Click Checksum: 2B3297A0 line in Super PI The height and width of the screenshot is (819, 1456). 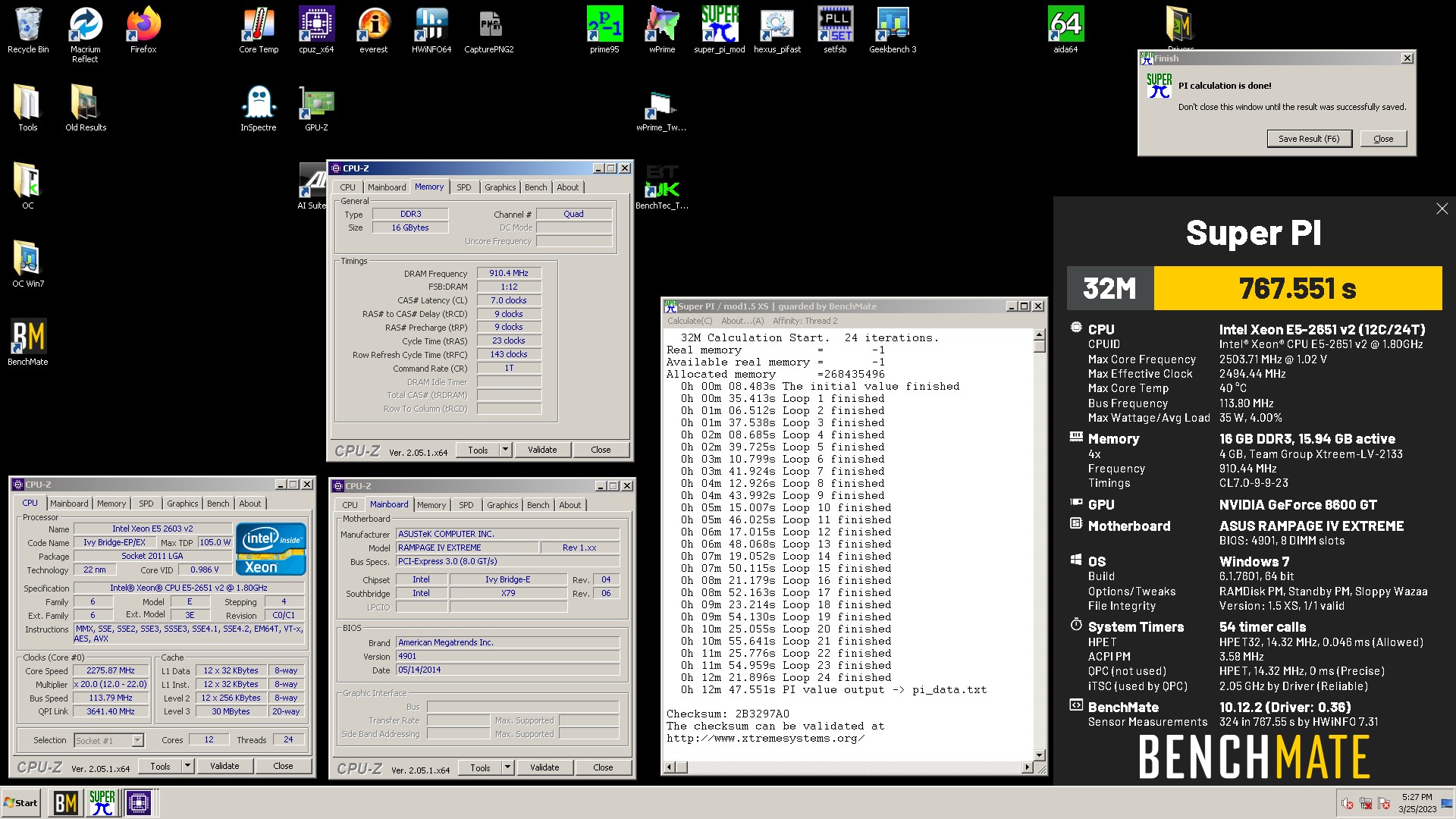[728, 714]
